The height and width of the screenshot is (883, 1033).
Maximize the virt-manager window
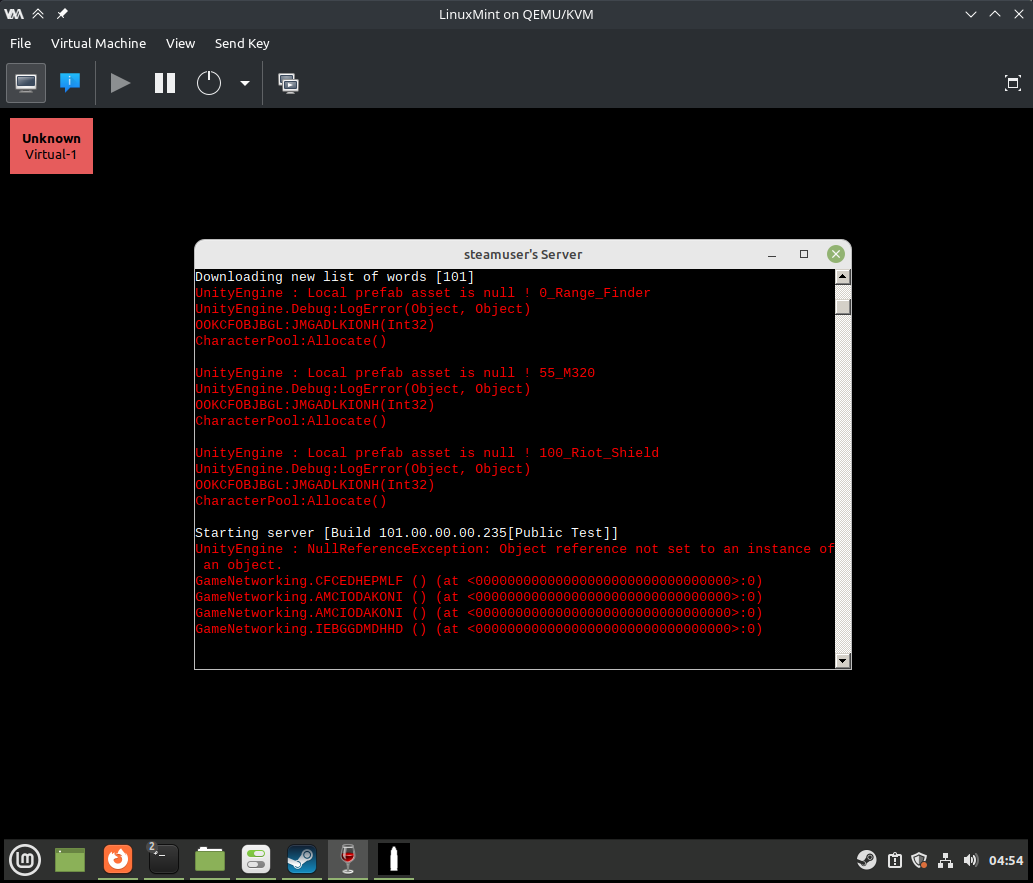(995, 14)
